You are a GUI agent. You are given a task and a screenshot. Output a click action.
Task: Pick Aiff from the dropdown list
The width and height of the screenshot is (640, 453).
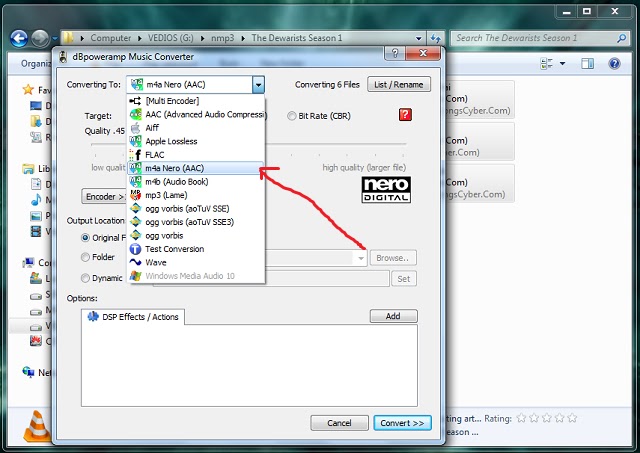point(196,128)
